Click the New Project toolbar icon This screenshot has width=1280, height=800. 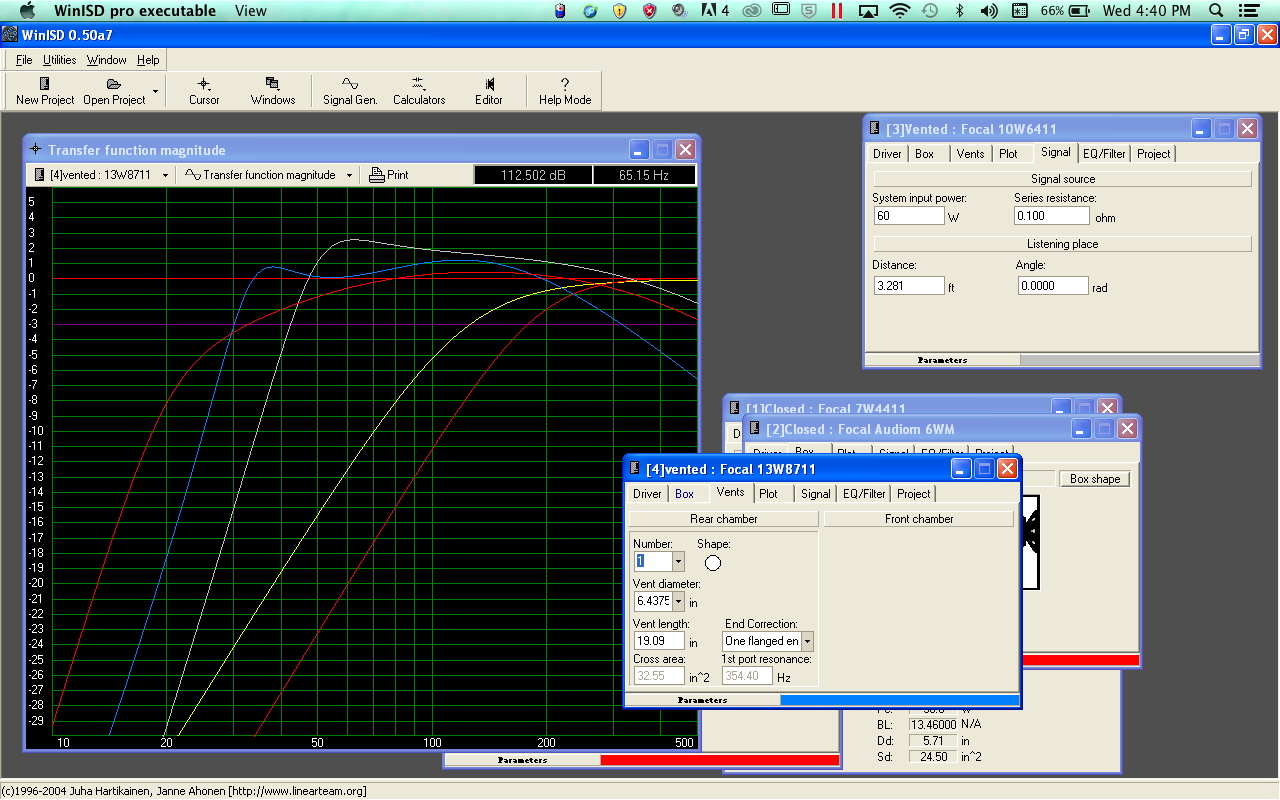pos(45,91)
